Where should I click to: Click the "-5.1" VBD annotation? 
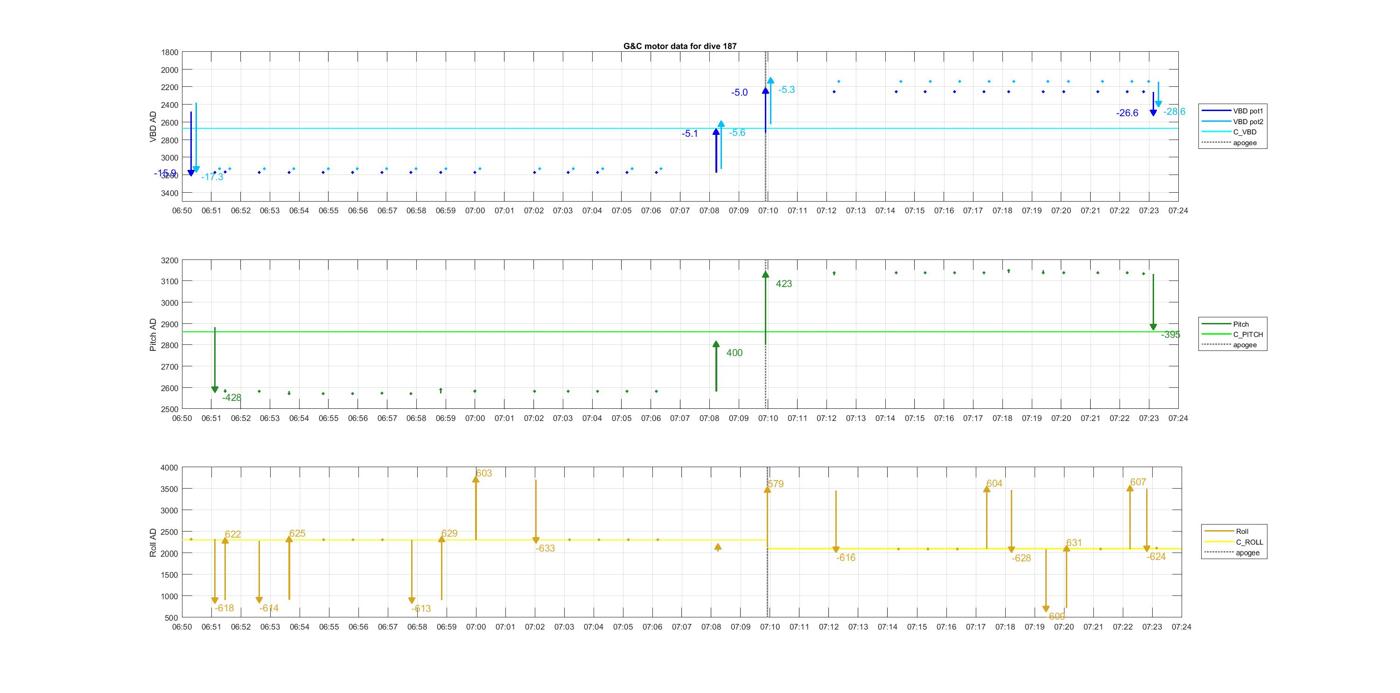click(690, 134)
